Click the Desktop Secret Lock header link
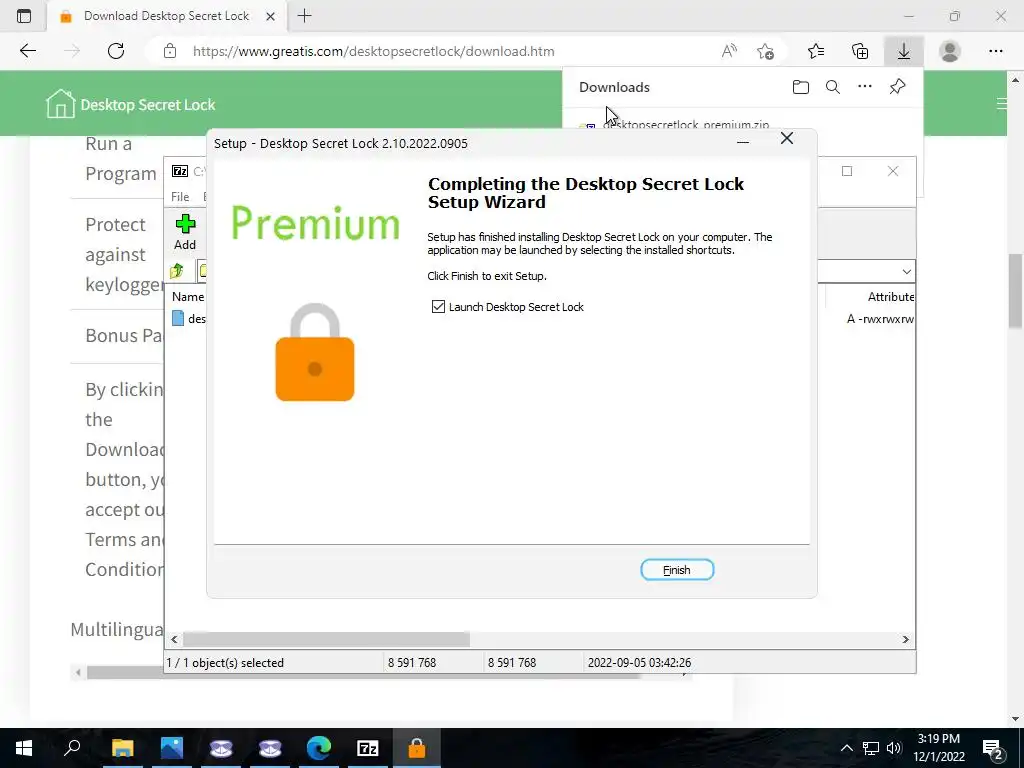 click(148, 104)
